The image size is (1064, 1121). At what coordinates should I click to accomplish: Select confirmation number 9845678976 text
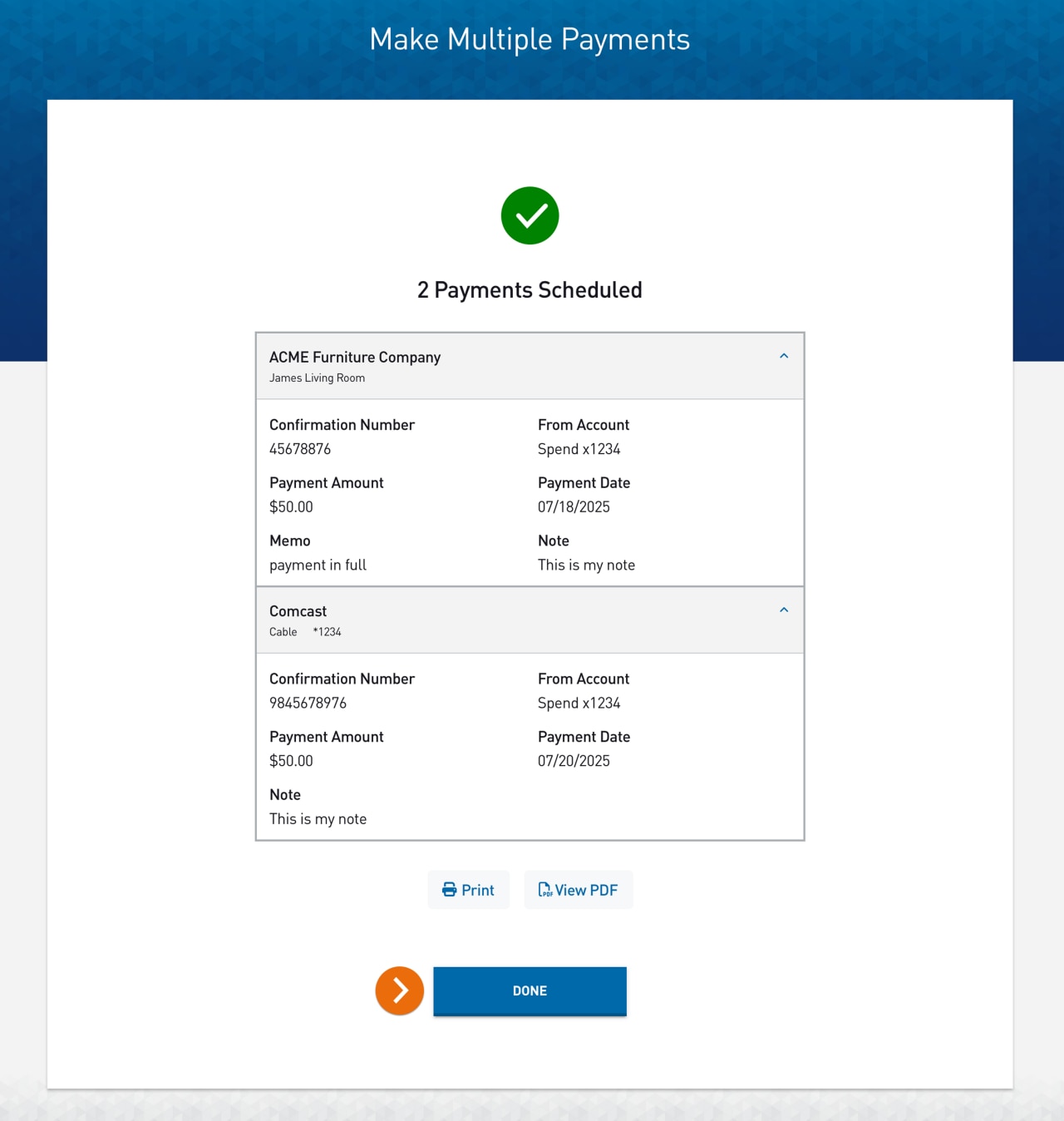(x=308, y=703)
